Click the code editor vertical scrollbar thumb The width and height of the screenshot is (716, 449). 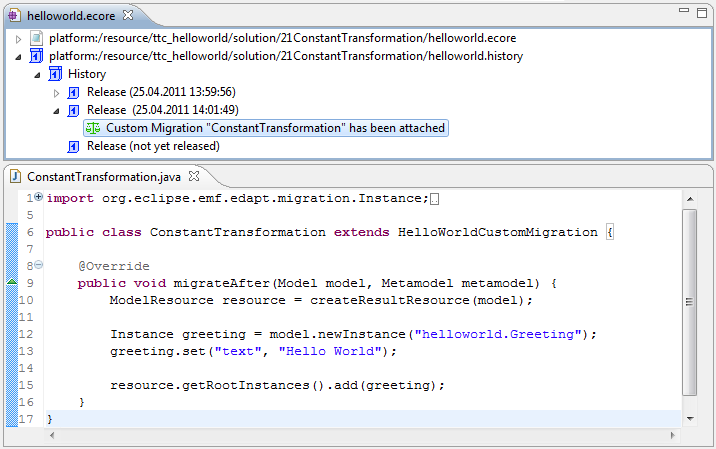pos(690,302)
